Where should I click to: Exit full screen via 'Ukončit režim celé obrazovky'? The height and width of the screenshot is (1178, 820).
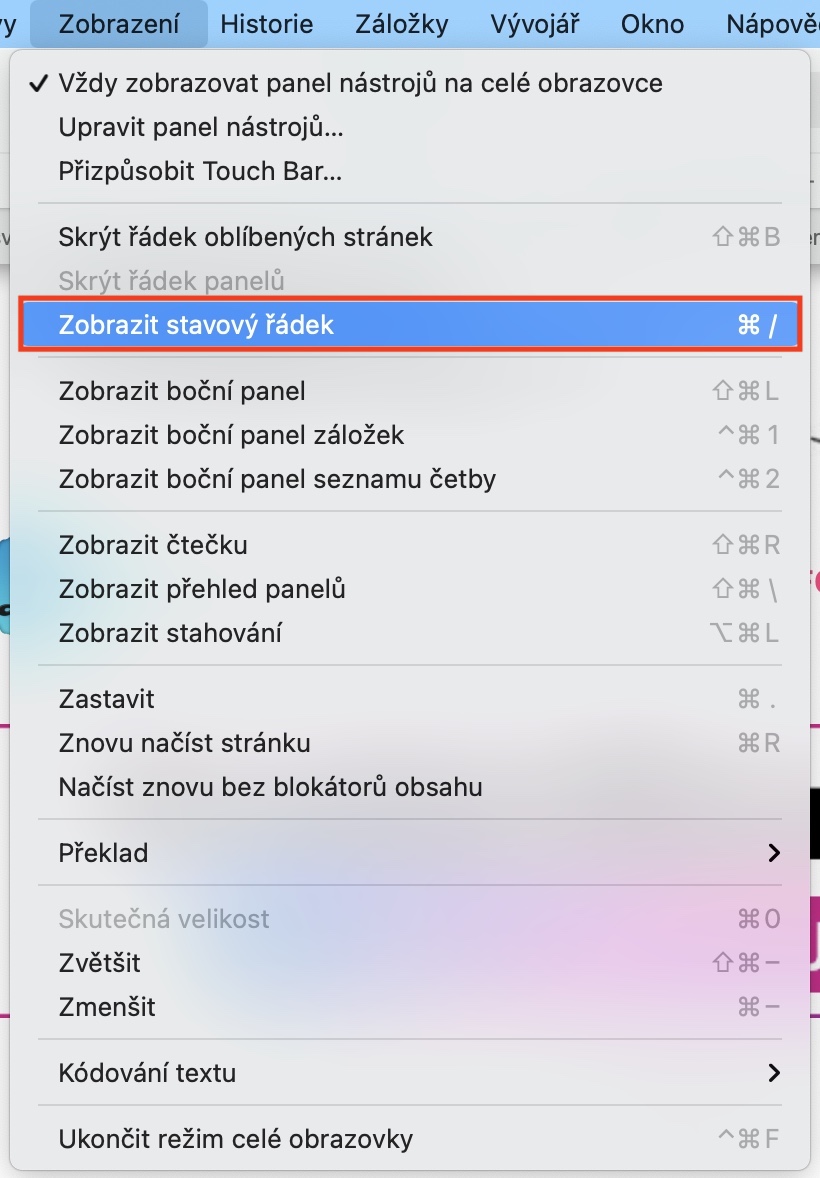[x=236, y=1139]
